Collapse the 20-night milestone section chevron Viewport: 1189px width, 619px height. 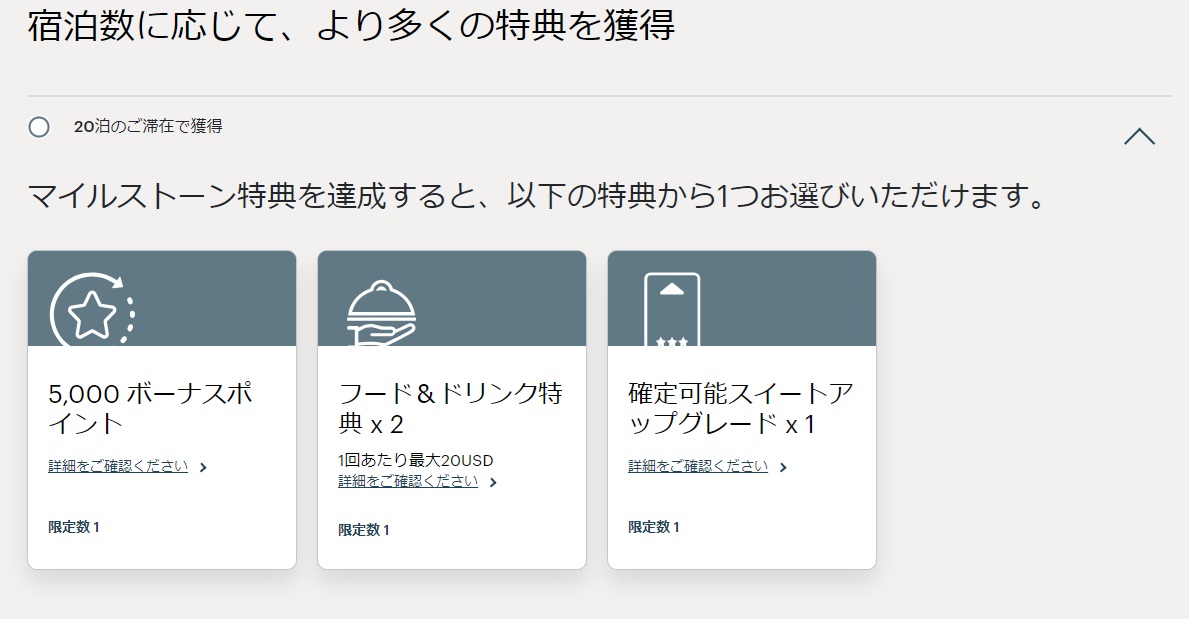[x=1139, y=137]
